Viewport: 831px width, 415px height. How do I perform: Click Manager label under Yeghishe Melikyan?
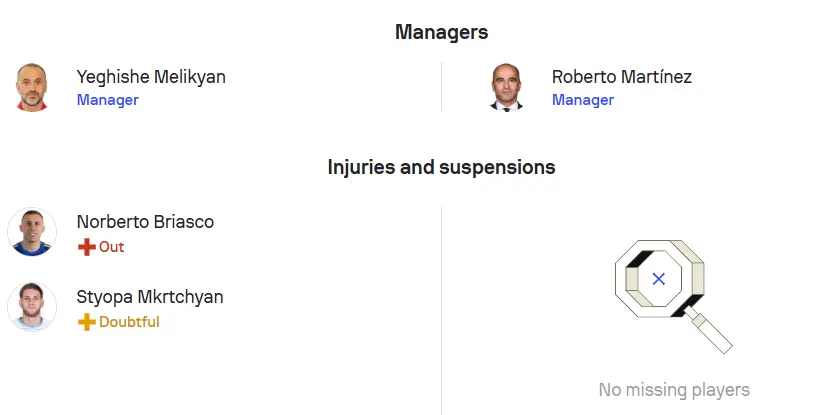point(108,100)
